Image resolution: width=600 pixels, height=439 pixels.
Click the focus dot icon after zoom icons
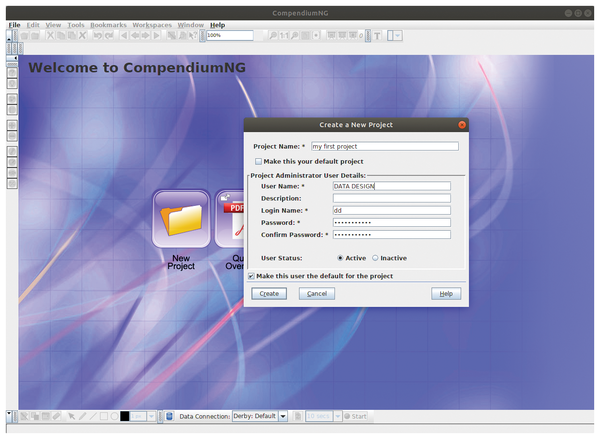(x=316, y=36)
